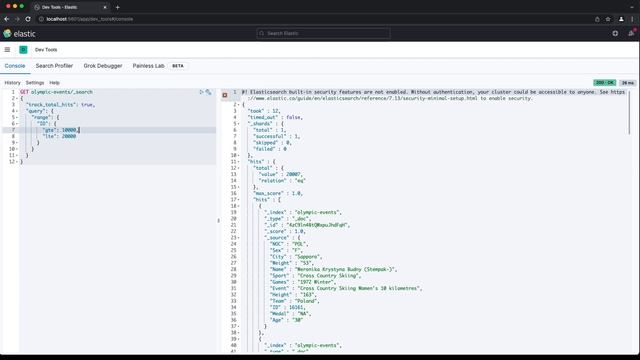Collapse the "hits" array at line 17
The height and width of the screenshot is (360, 640).
[x=239, y=200]
